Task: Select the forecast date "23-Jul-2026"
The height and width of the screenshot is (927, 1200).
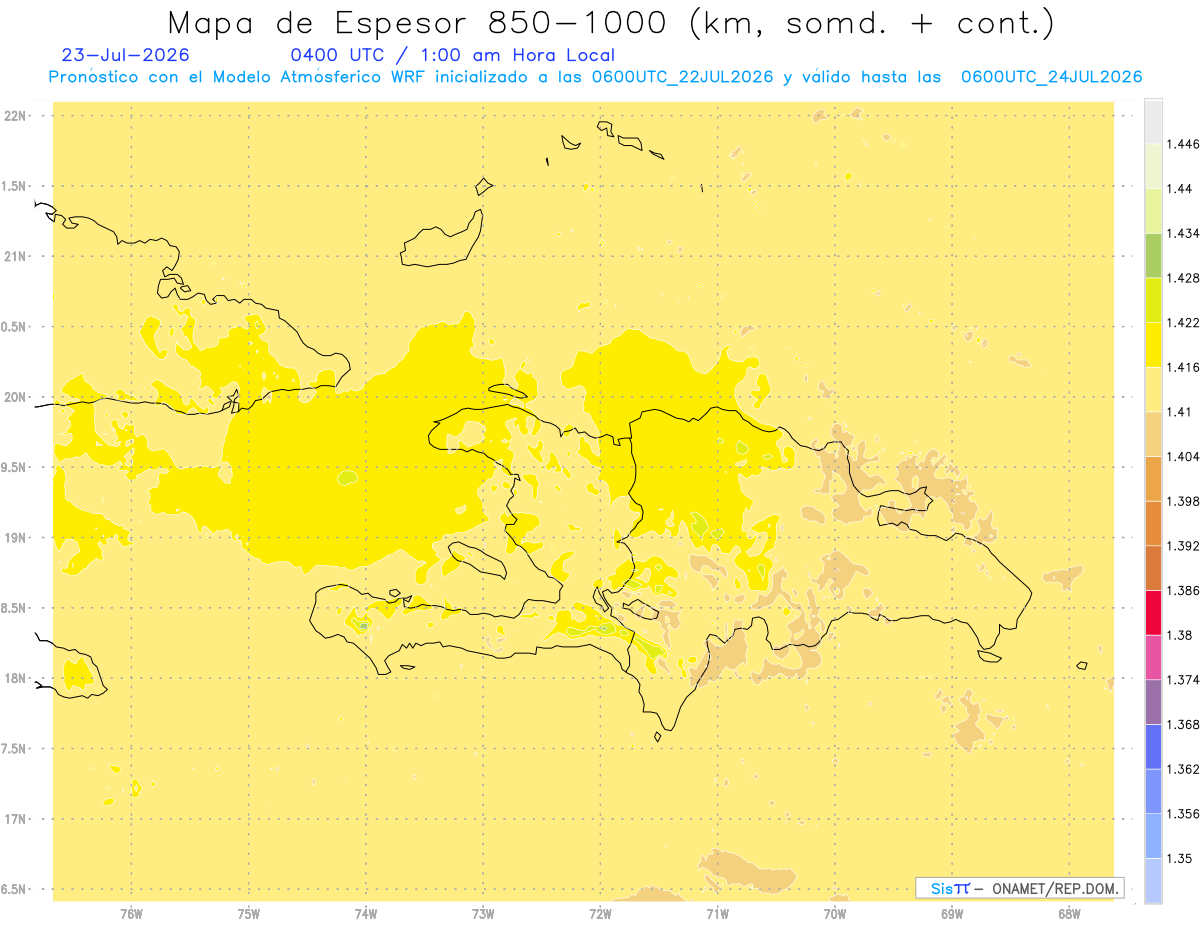Action: [125, 55]
